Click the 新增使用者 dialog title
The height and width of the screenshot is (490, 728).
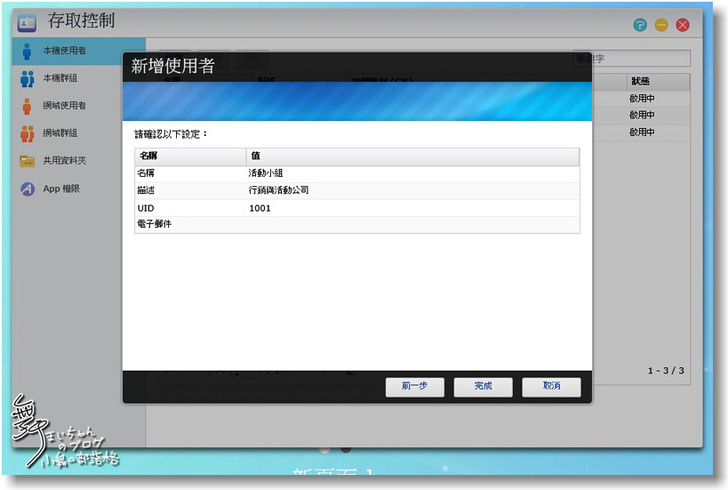pyautogui.click(x=173, y=66)
